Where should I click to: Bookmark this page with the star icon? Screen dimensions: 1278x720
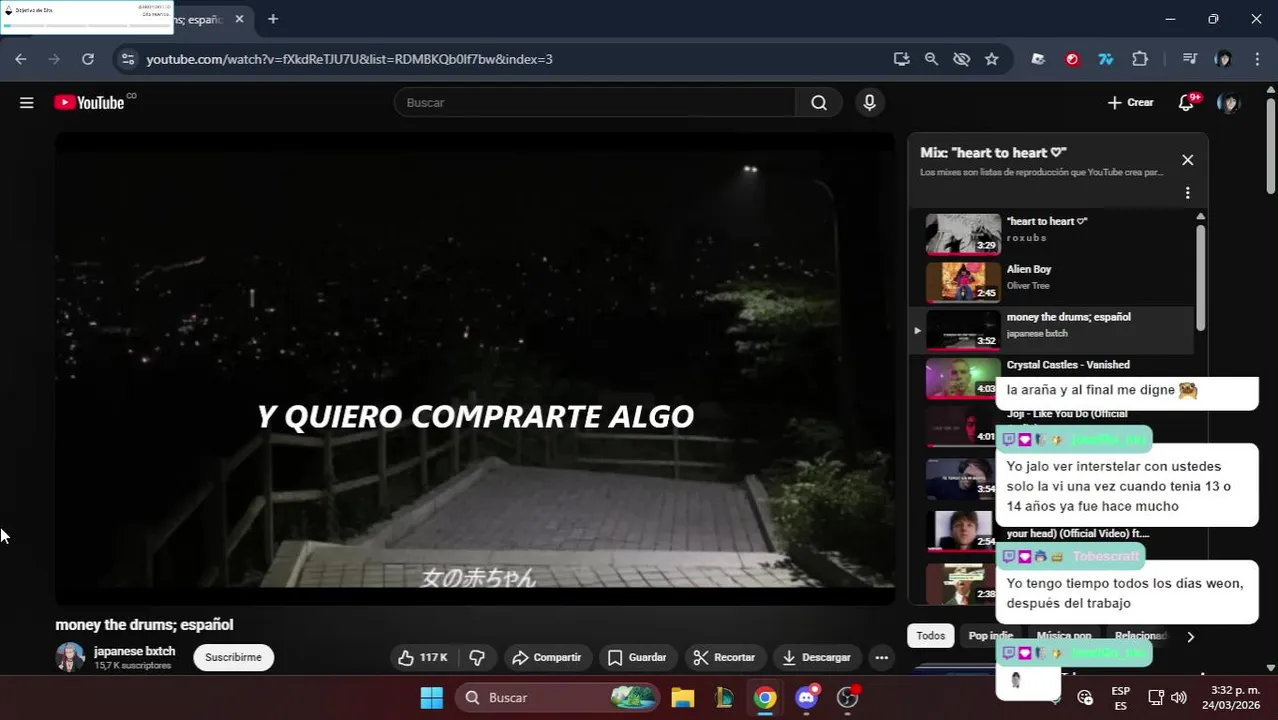coord(991,59)
